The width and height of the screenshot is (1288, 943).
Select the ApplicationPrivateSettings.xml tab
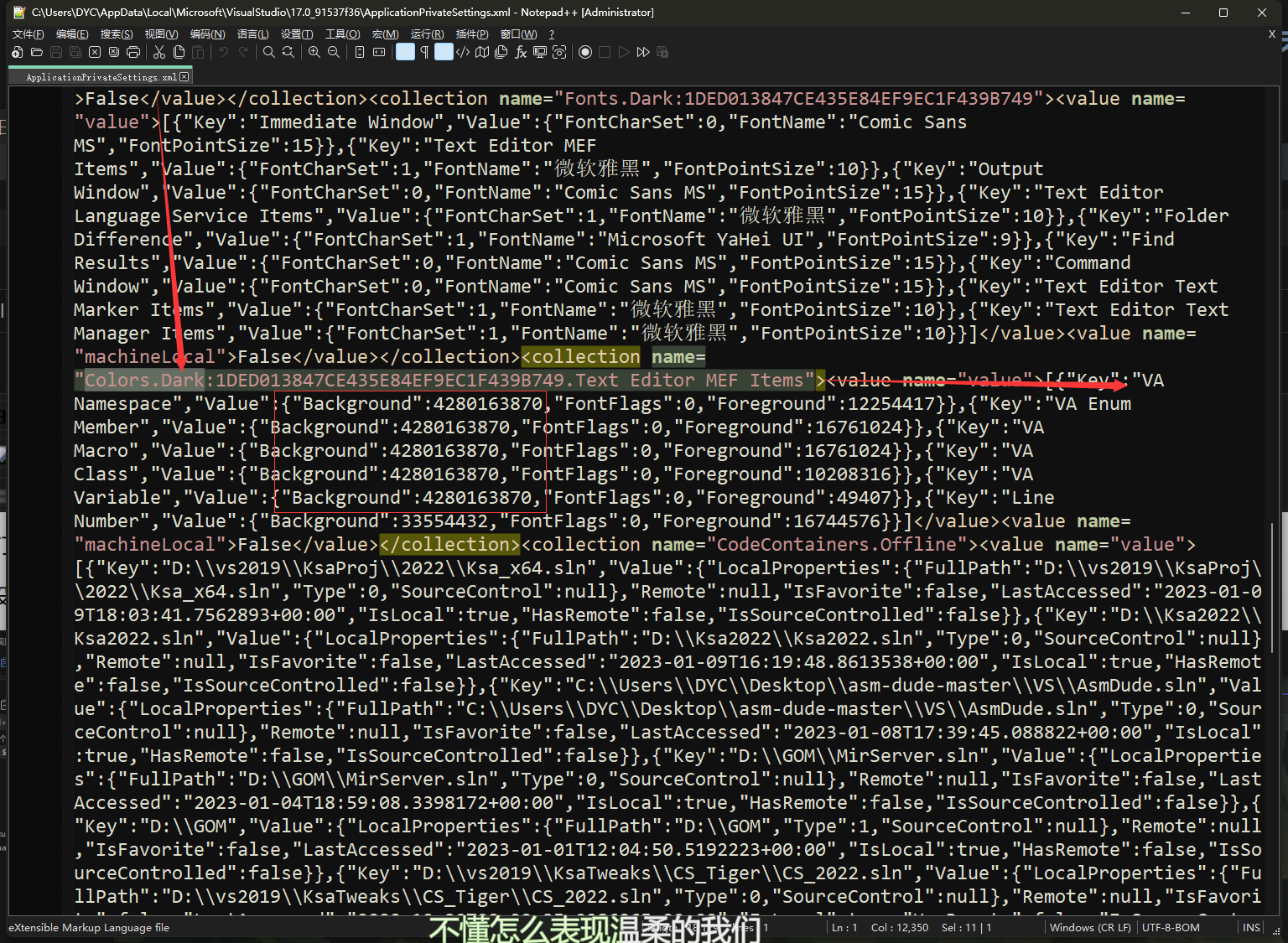click(x=101, y=77)
